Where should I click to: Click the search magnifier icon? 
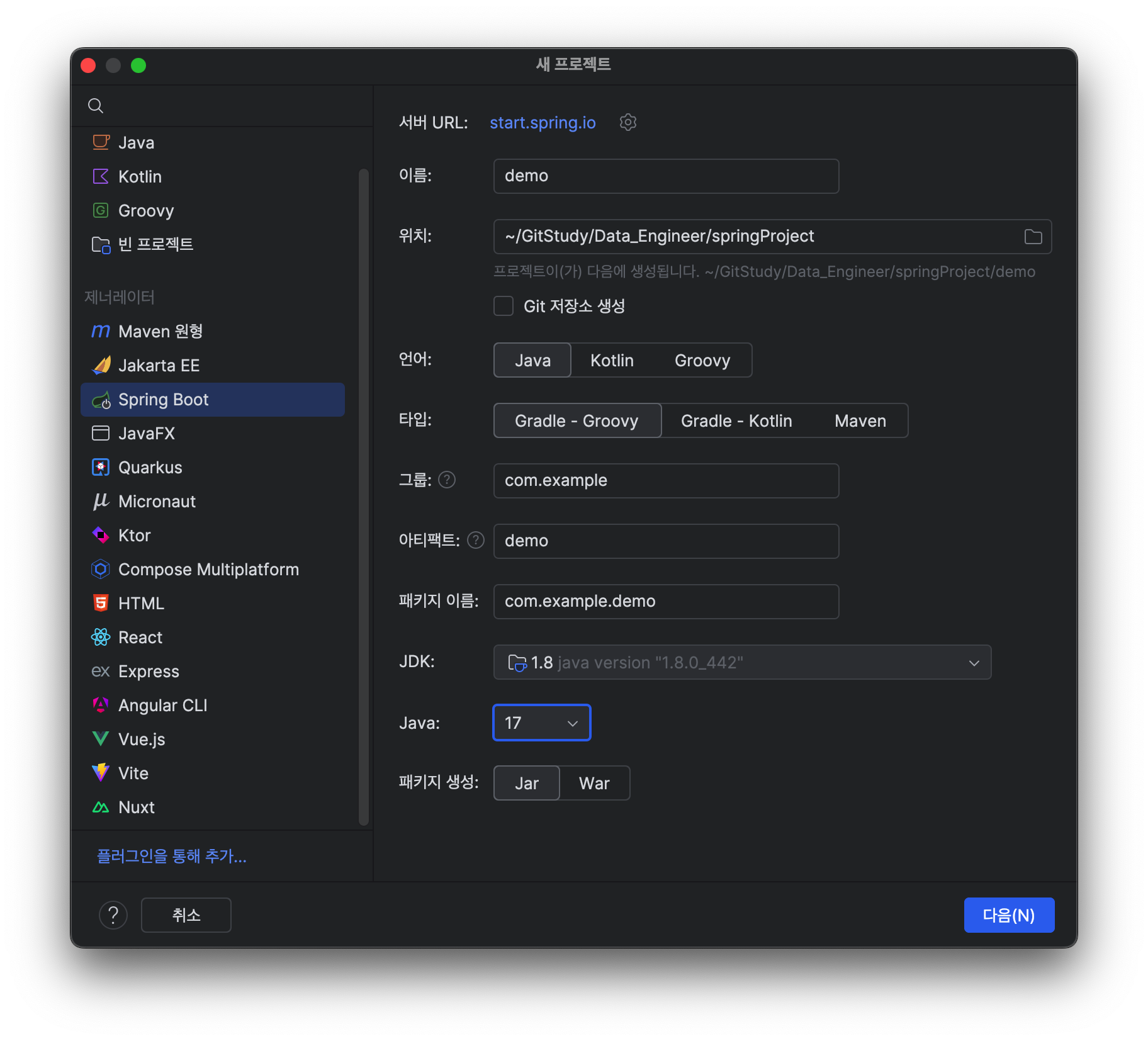96,106
